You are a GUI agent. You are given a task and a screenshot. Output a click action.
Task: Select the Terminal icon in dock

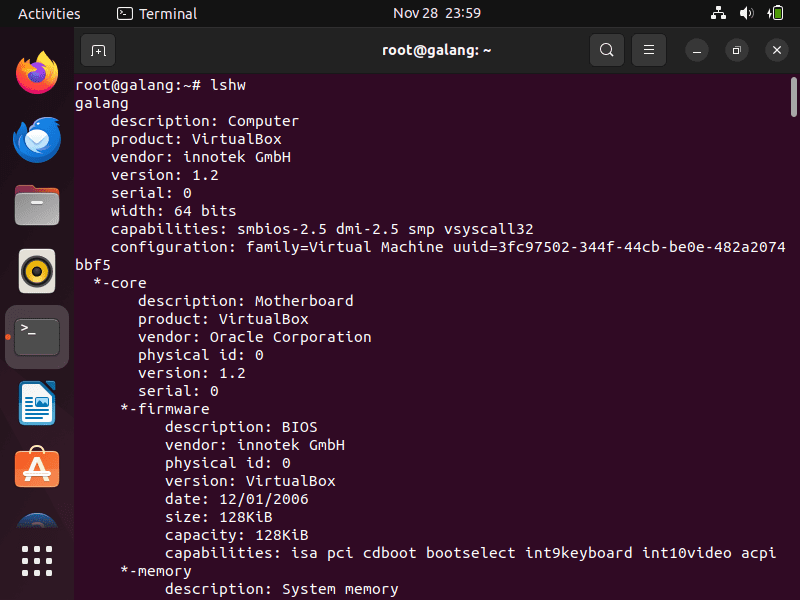[x=37, y=337]
